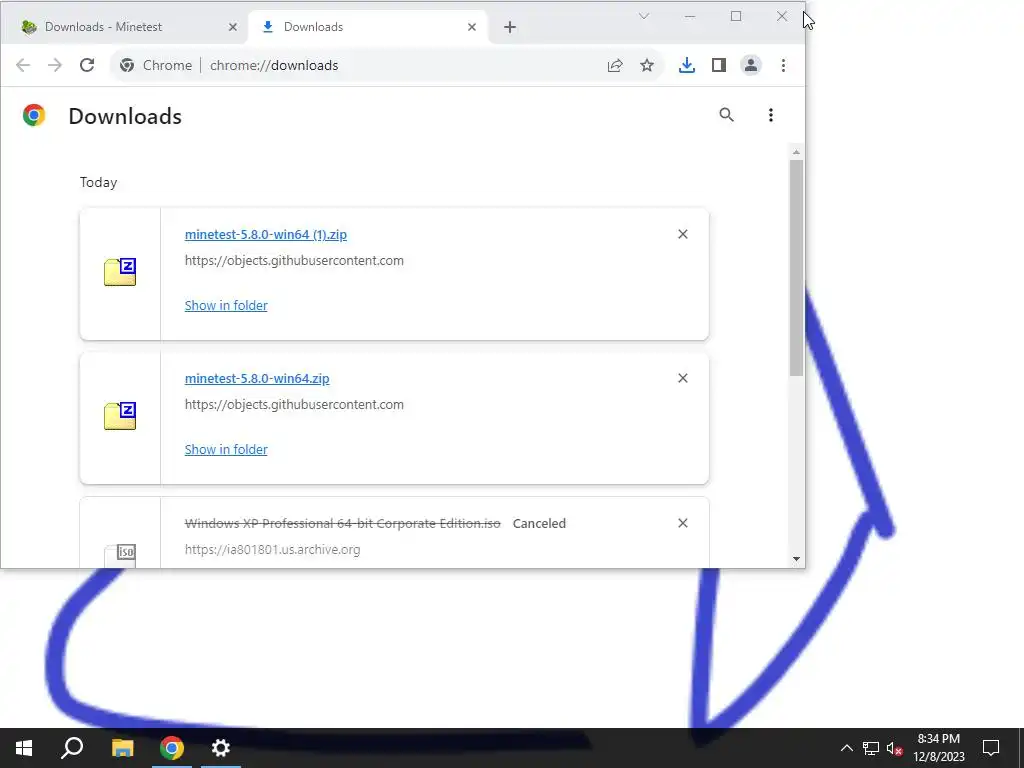Click githubusercontent URL under minetest-5.8.0-win64.zip
1024x768 pixels.
[x=294, y=405]
